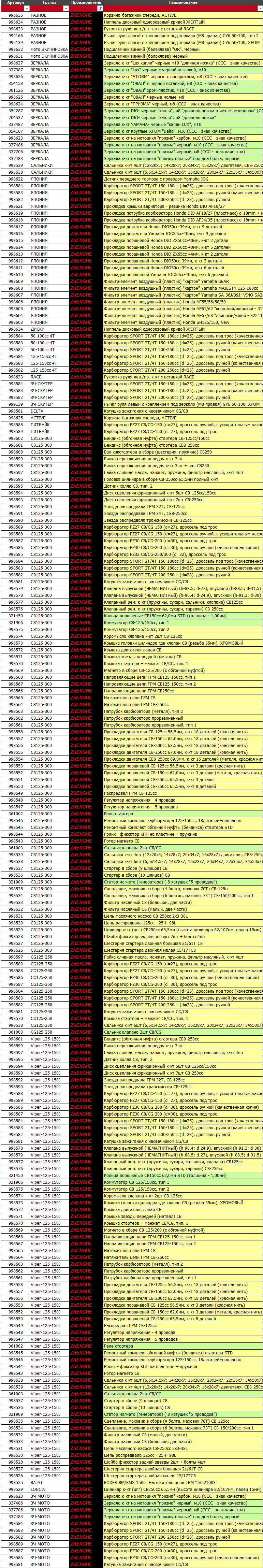Open the Наименование column filter dropdown
Screen dimensions: 263x1568
[x=260, y=9]
